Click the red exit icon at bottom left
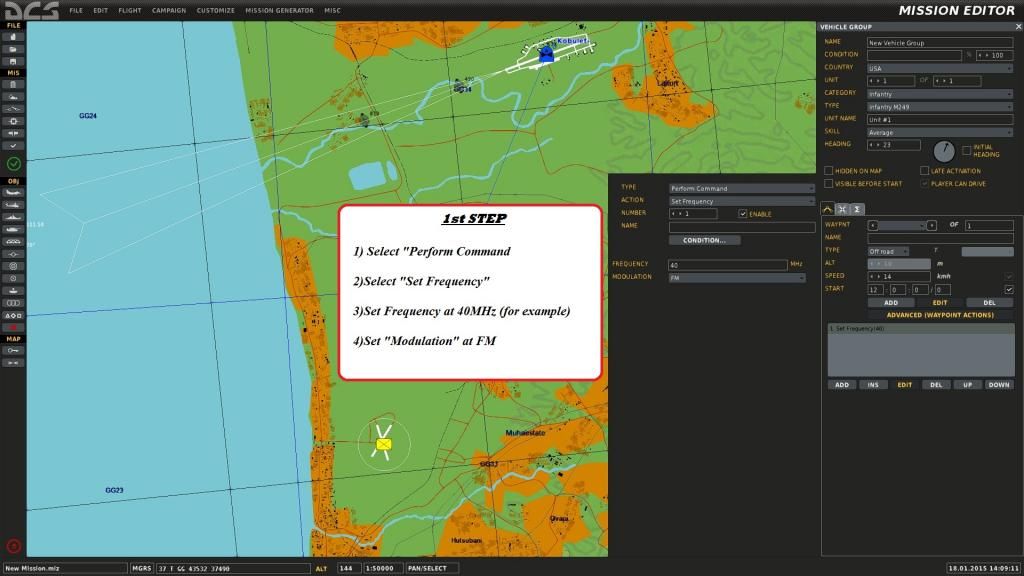Viewport: 1024px width, 576px height. 13,546
